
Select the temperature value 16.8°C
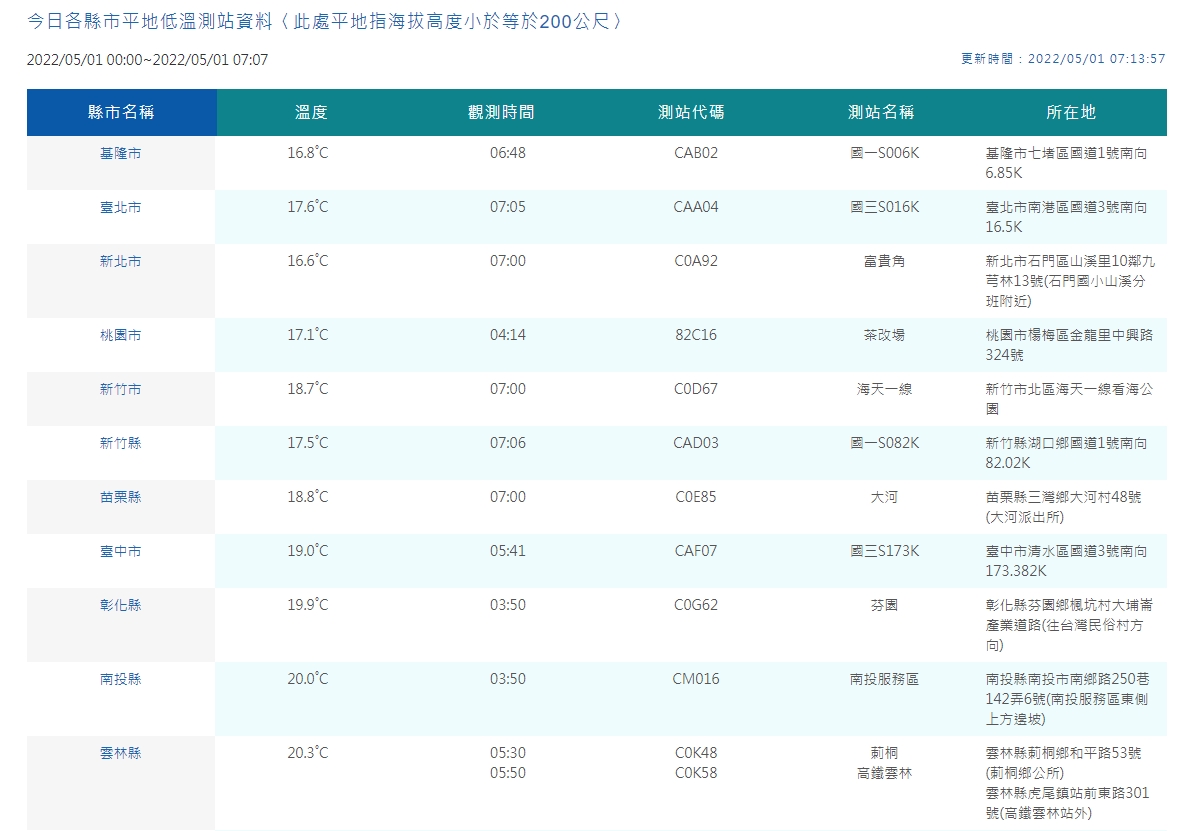(308, 153)
